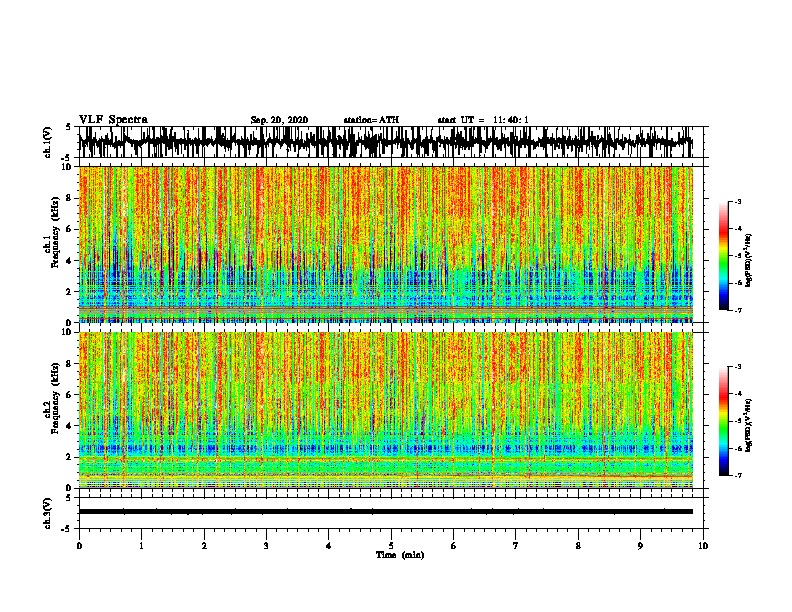Click time axis tick label '10'
The width and height of the screenshot is (792, 612).
coord(703,546)
